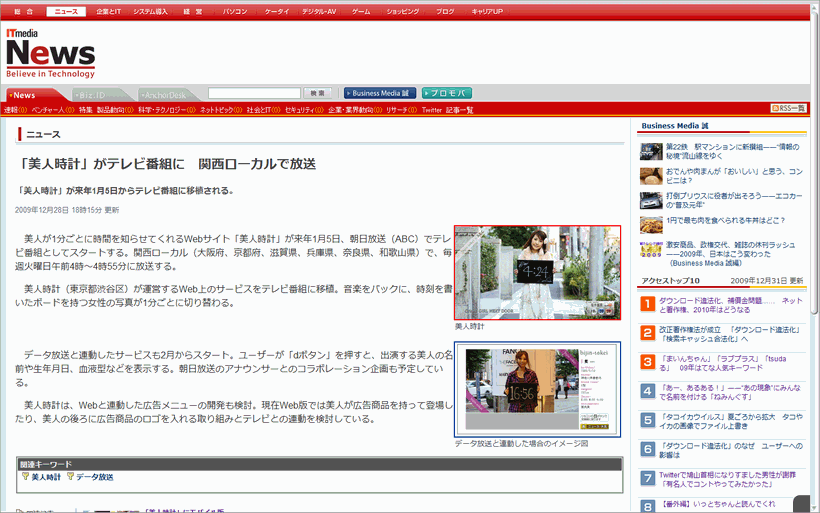Open タコイカウイルス ranking article
The height and width of the screenshot is (513, 820).
pos(731,421)
